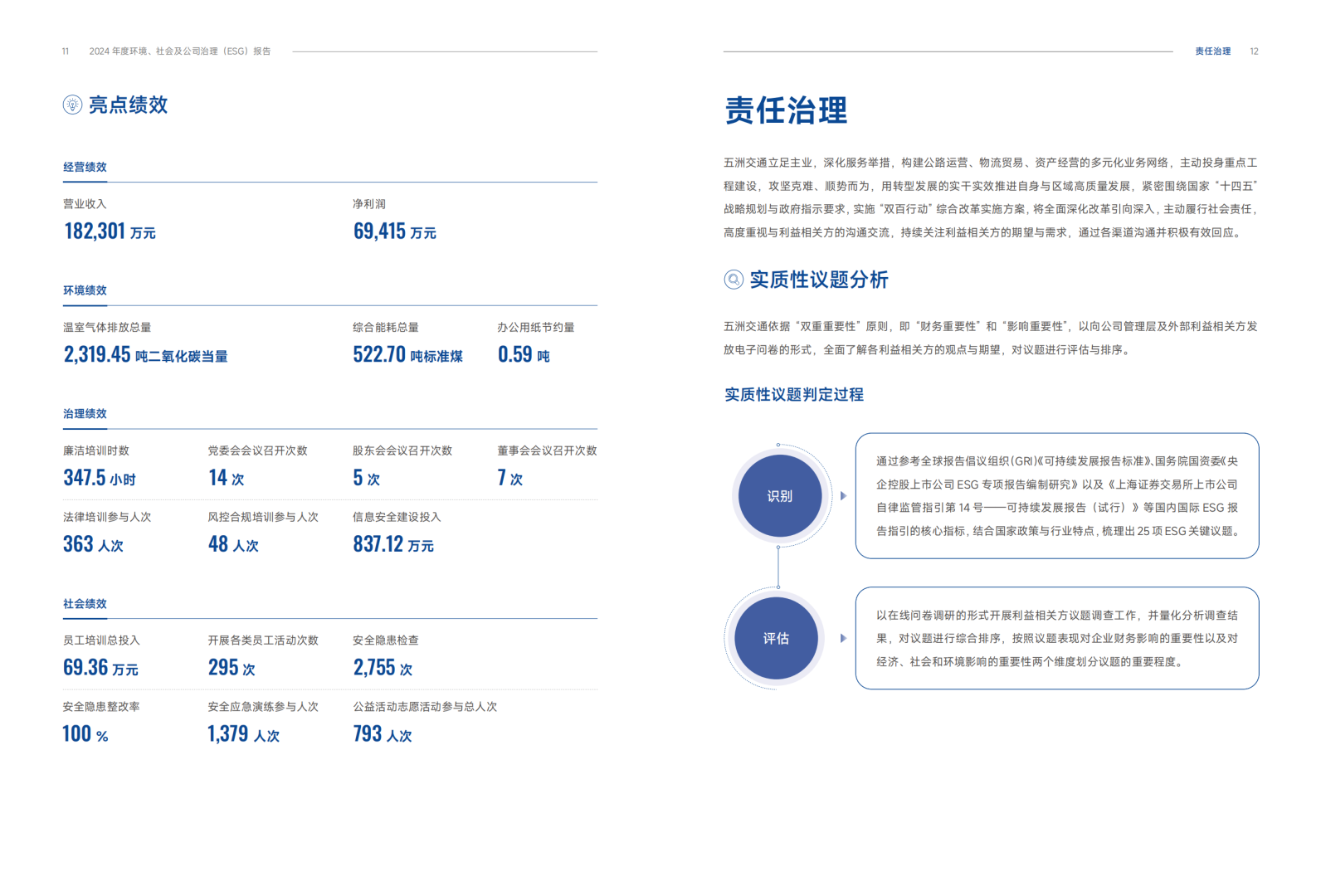
Task: Click the 安全隐患检查 value 2,755 次
Action: pyautogui.click(x=383, y=668)
